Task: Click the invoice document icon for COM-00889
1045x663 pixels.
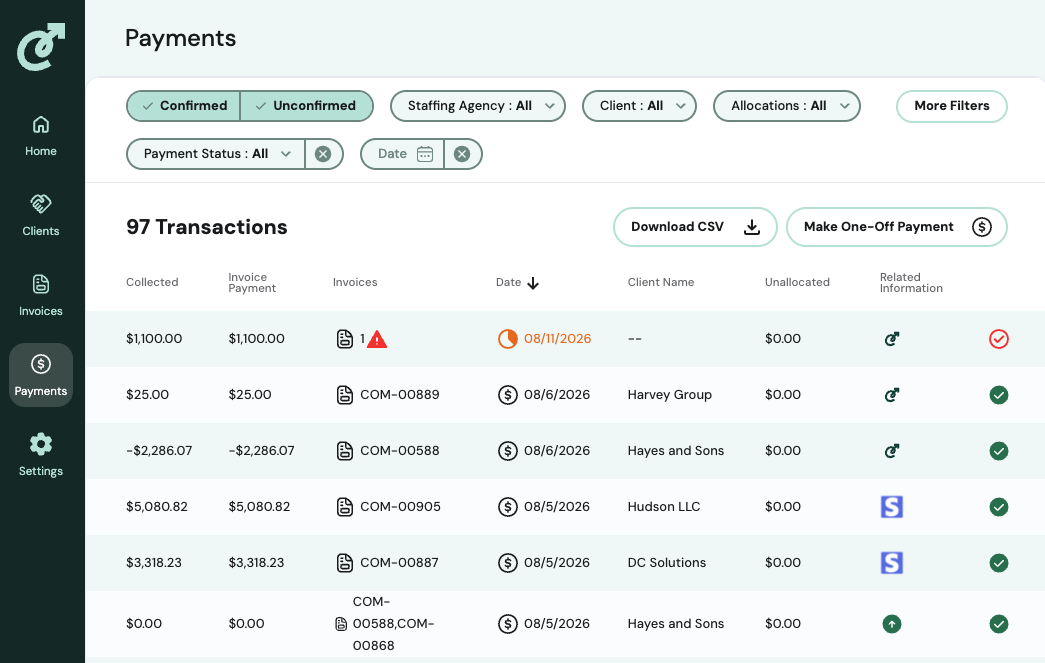Action: [x=345, y=395]
